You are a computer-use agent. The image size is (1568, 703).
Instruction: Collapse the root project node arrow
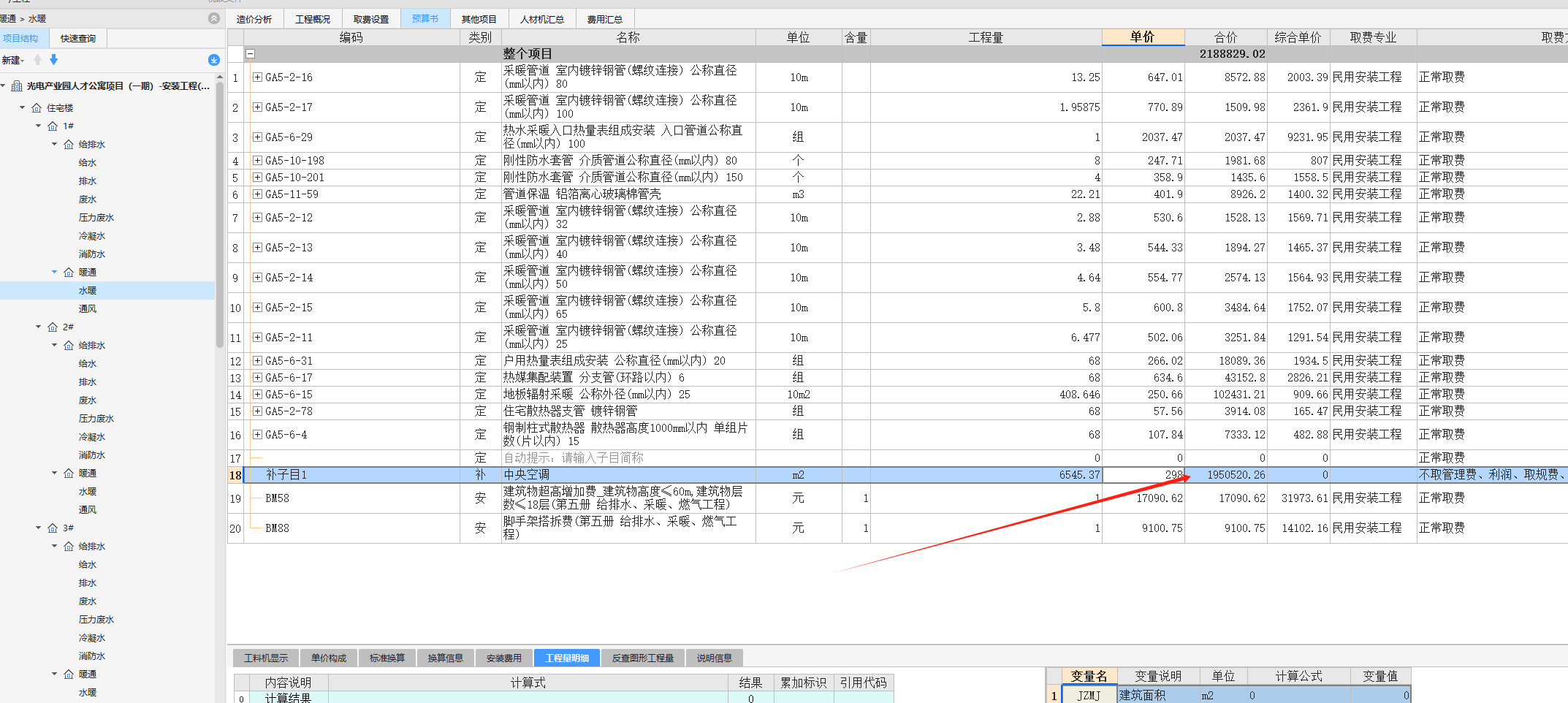tap(4, 85)
